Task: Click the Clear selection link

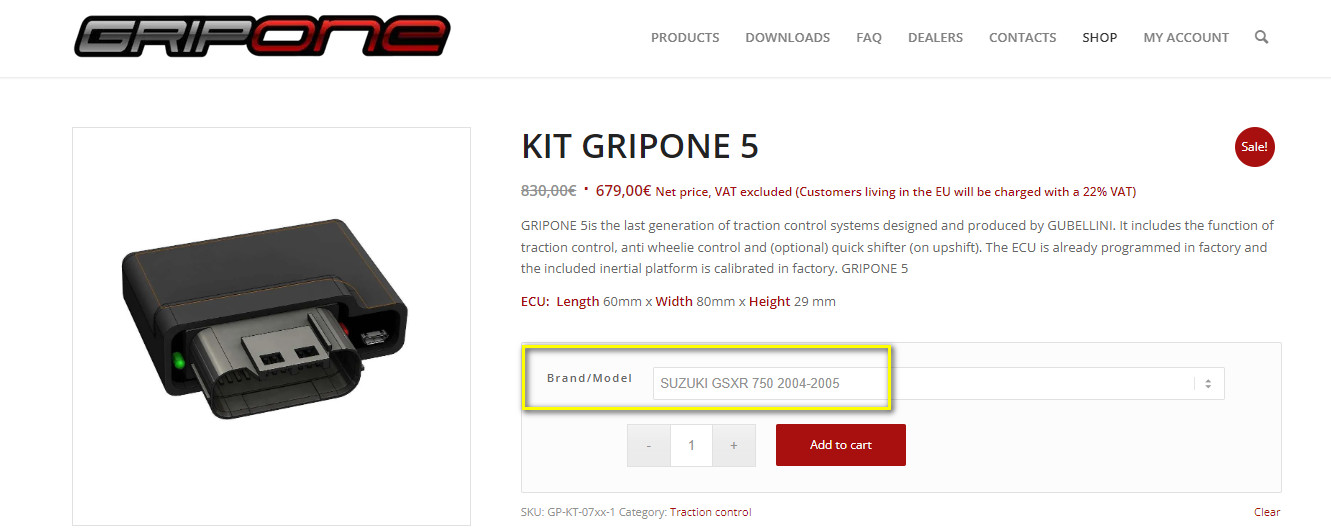Action: pyautogui.click(x=1267, y=512)
